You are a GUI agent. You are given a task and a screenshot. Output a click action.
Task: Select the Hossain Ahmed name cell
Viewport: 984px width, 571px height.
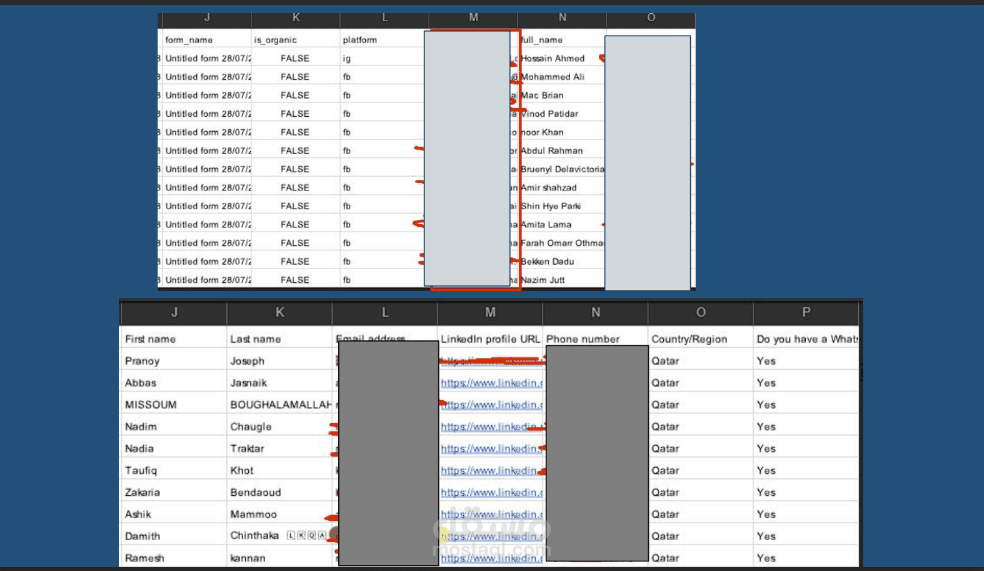(562, 58)
